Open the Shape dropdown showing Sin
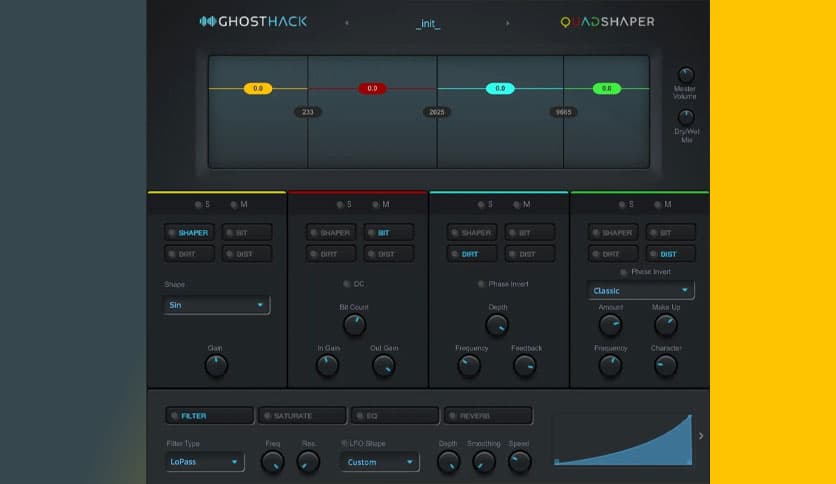This screenshot has width=836, height=484. coord(216,305)
